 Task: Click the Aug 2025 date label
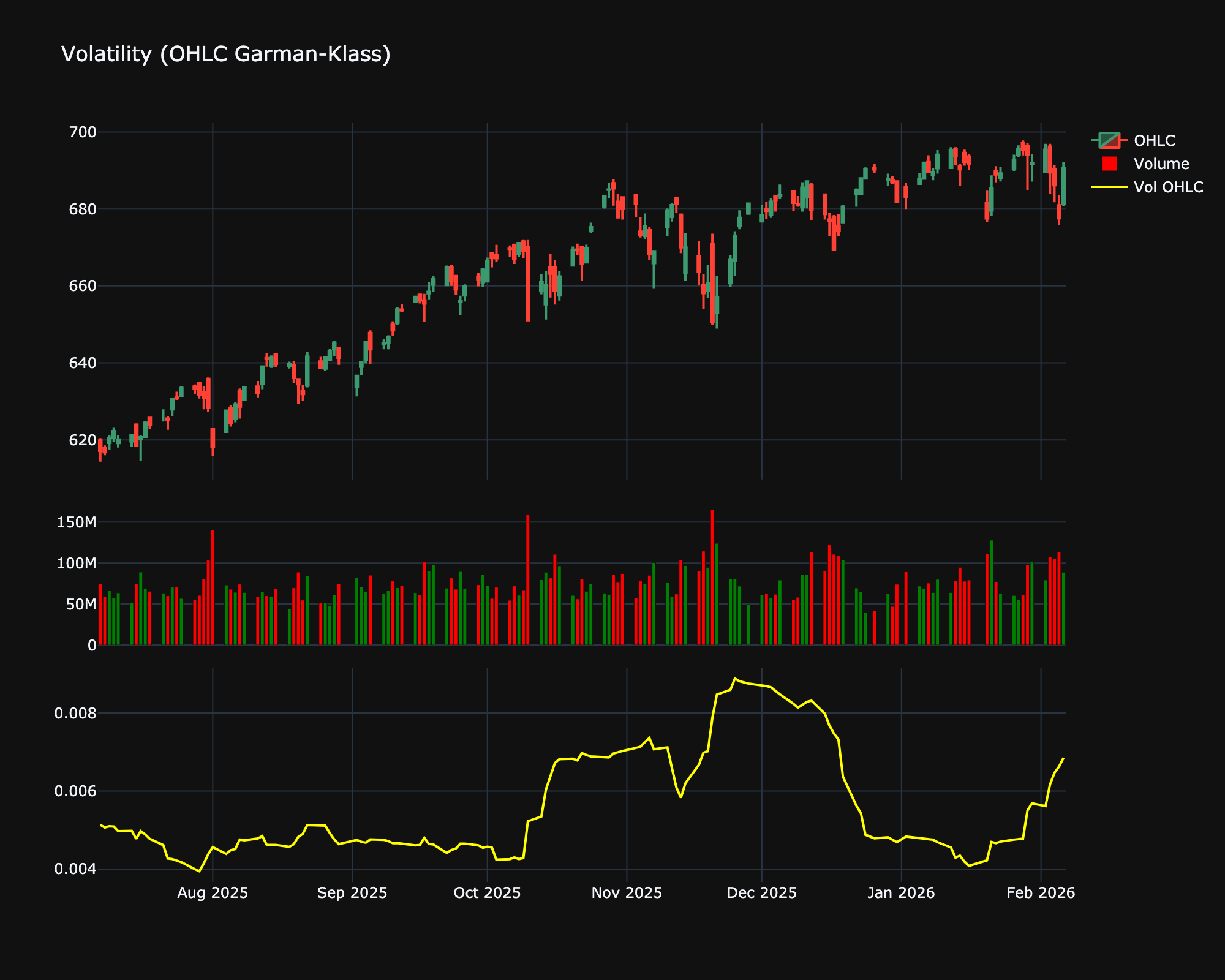click(214, 893)
